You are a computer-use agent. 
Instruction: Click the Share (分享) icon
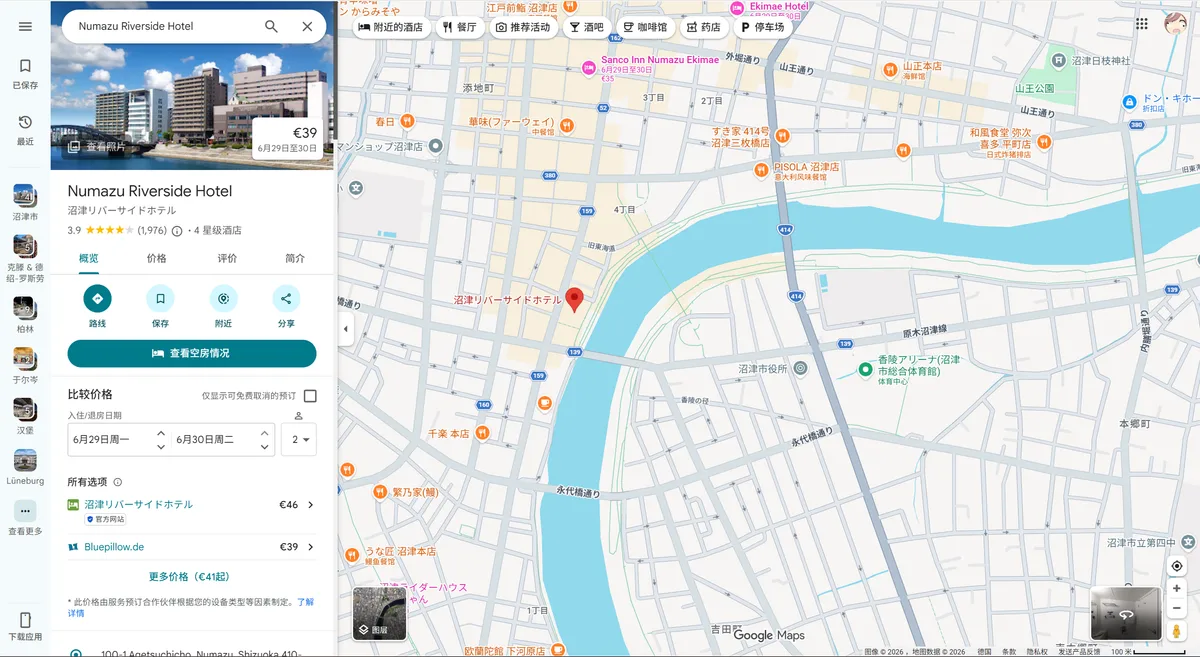tap(286, 299)
